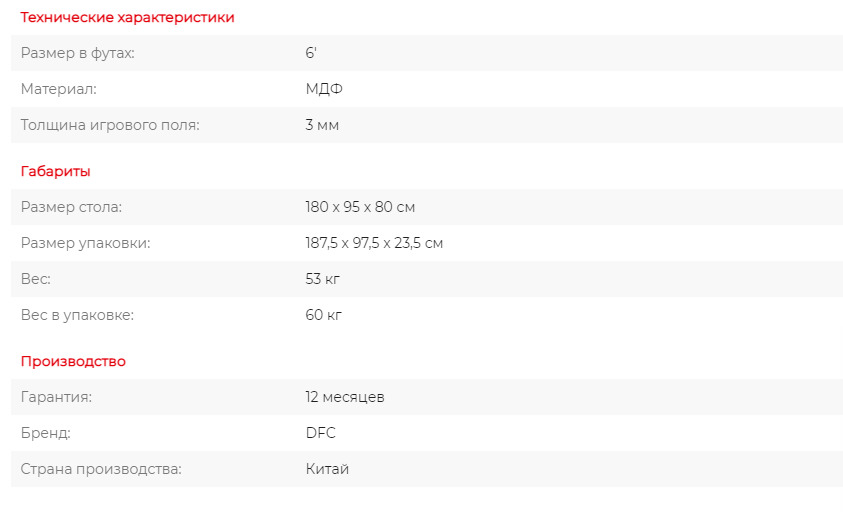Select the "12 месяцев" warranty value
Viewport: 843px width, 512px height.
(x=345, y=397)
